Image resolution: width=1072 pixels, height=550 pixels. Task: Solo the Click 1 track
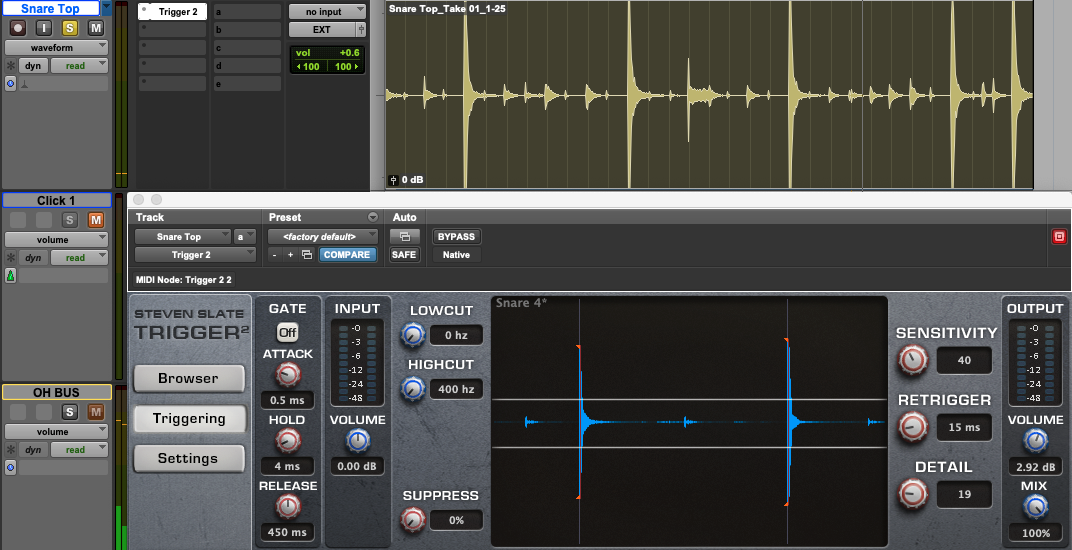pos(70,220)
